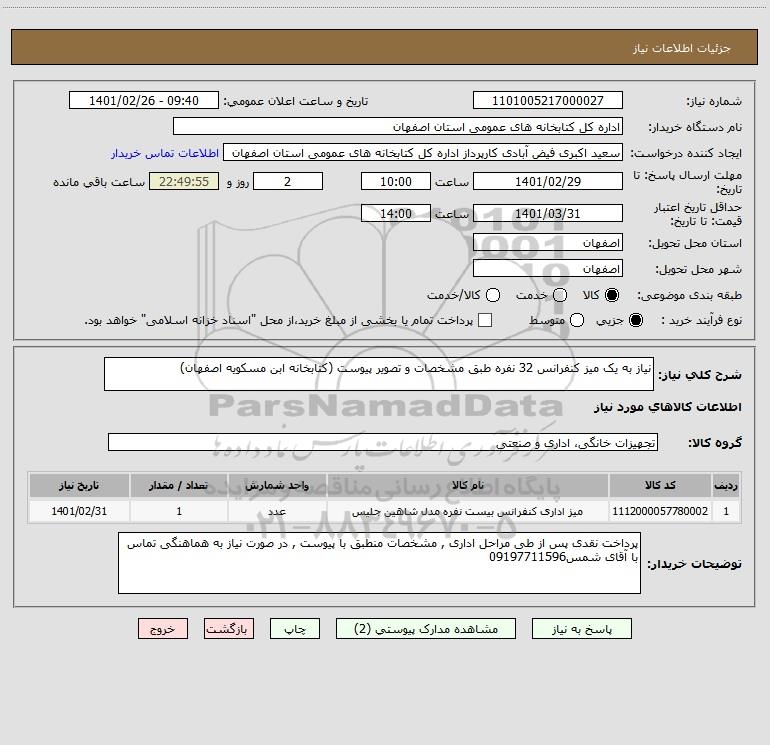Click the quantity cell 1 beside عدد
Image resolution: width=770 pixels, height=745 pixels.
[179, 511]
